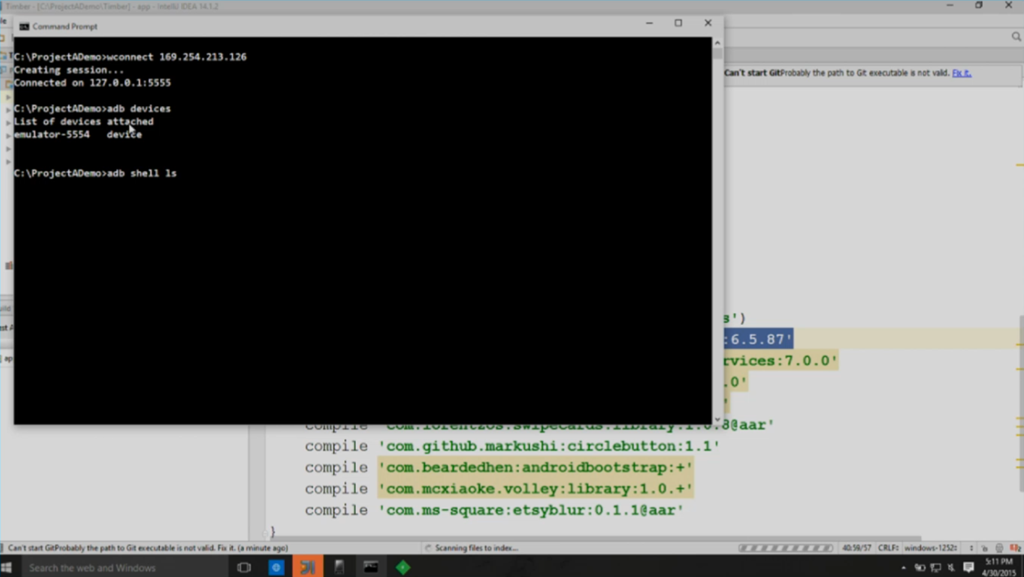Minimize the IntelliJ IDEA window
Screen dimensions: 1024x577
tap(950, 5)
